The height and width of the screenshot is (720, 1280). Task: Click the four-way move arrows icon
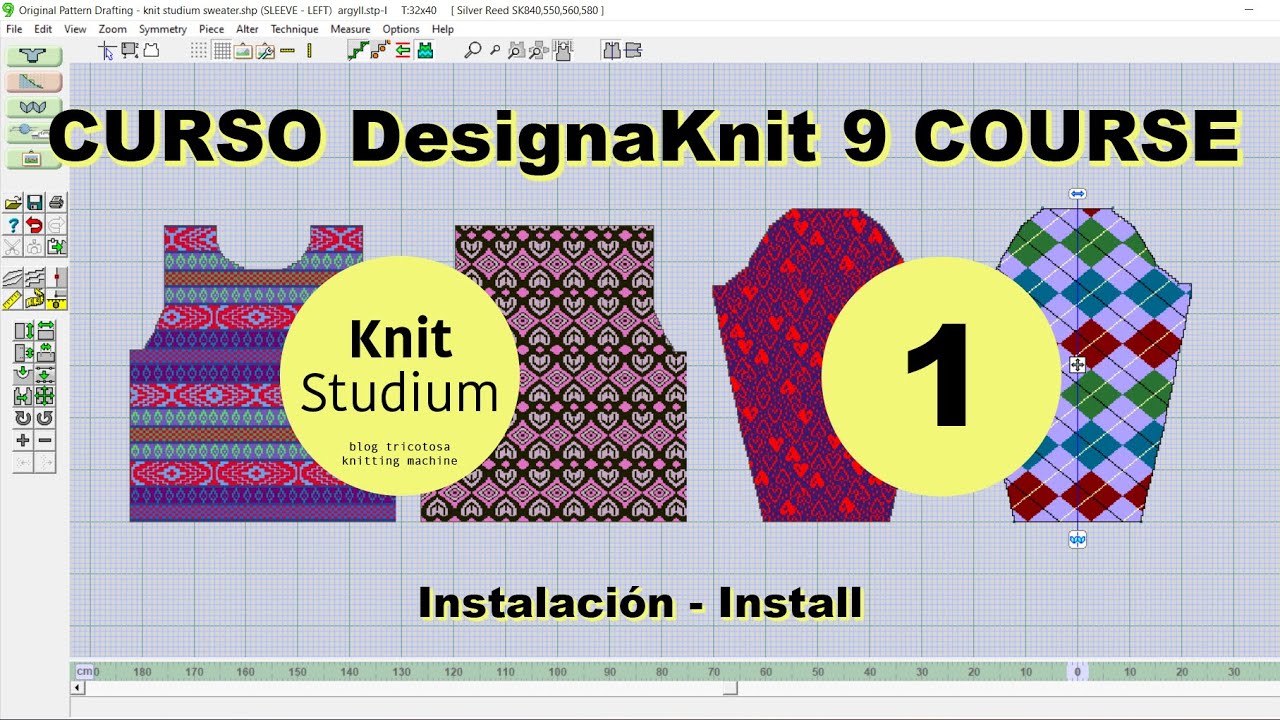(x=45, y=397)
